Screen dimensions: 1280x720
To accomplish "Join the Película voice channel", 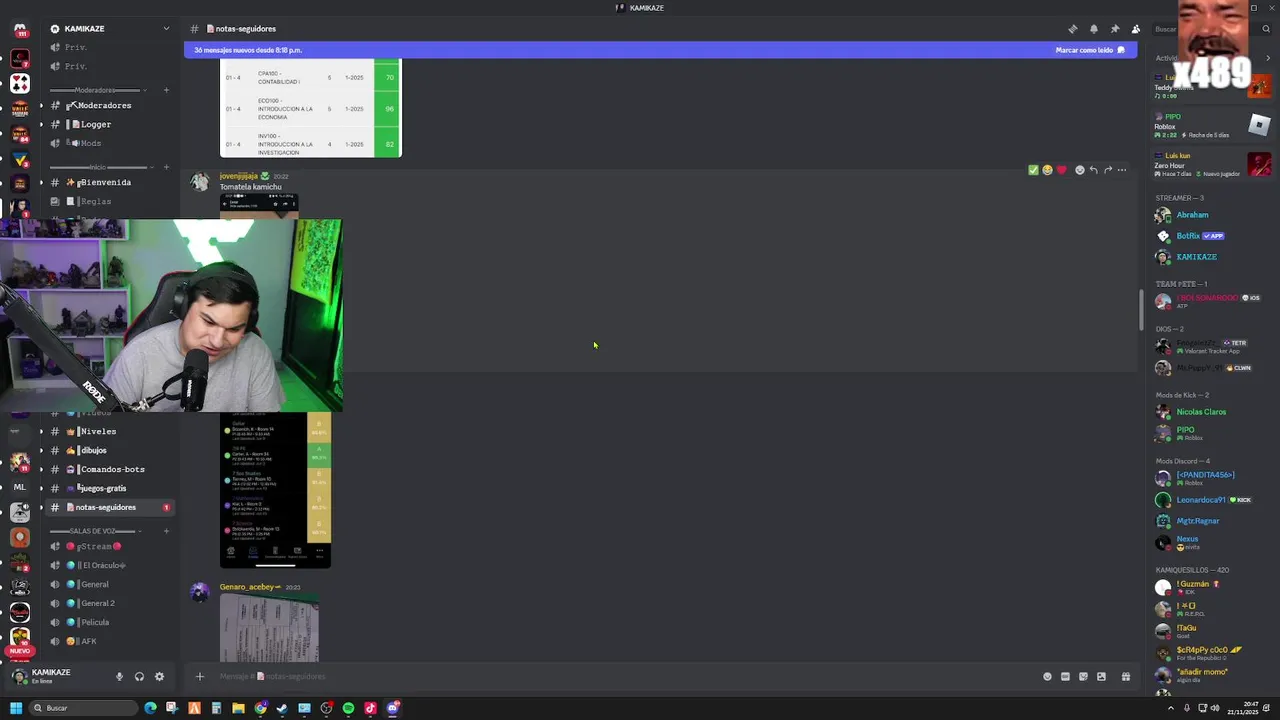I will click(110, 623).
